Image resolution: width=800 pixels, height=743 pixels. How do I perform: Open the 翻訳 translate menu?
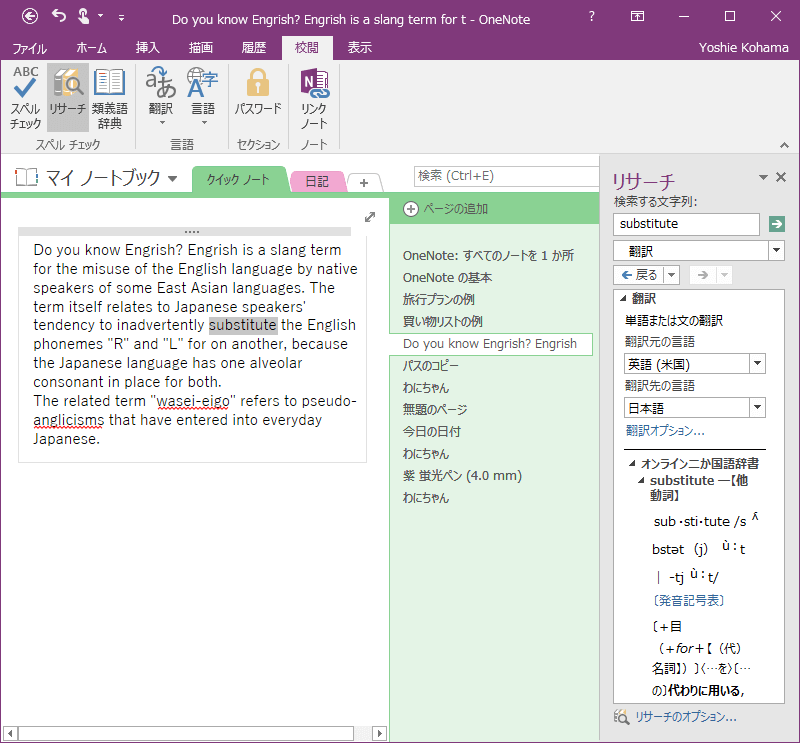[161, 97]
